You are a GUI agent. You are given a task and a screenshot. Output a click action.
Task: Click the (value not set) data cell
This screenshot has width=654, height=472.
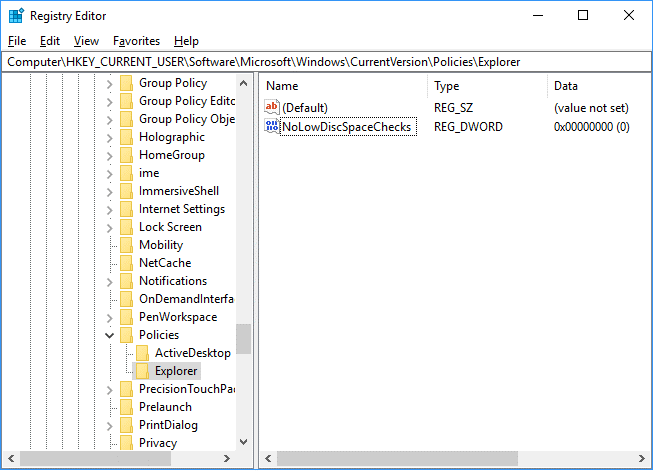pos(591,108)
